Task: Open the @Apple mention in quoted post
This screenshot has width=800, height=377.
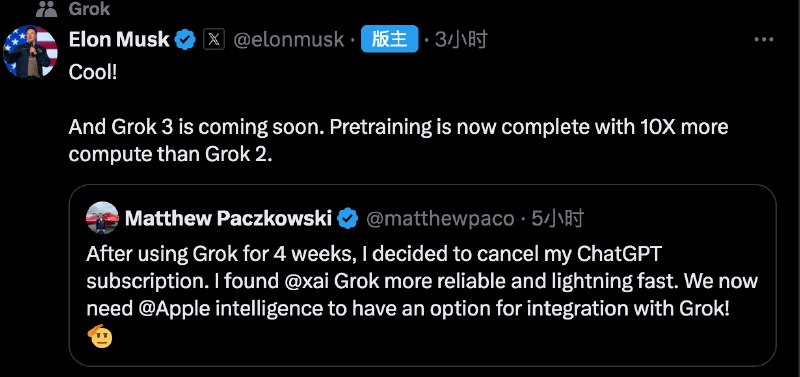Action: pos(172,309)
